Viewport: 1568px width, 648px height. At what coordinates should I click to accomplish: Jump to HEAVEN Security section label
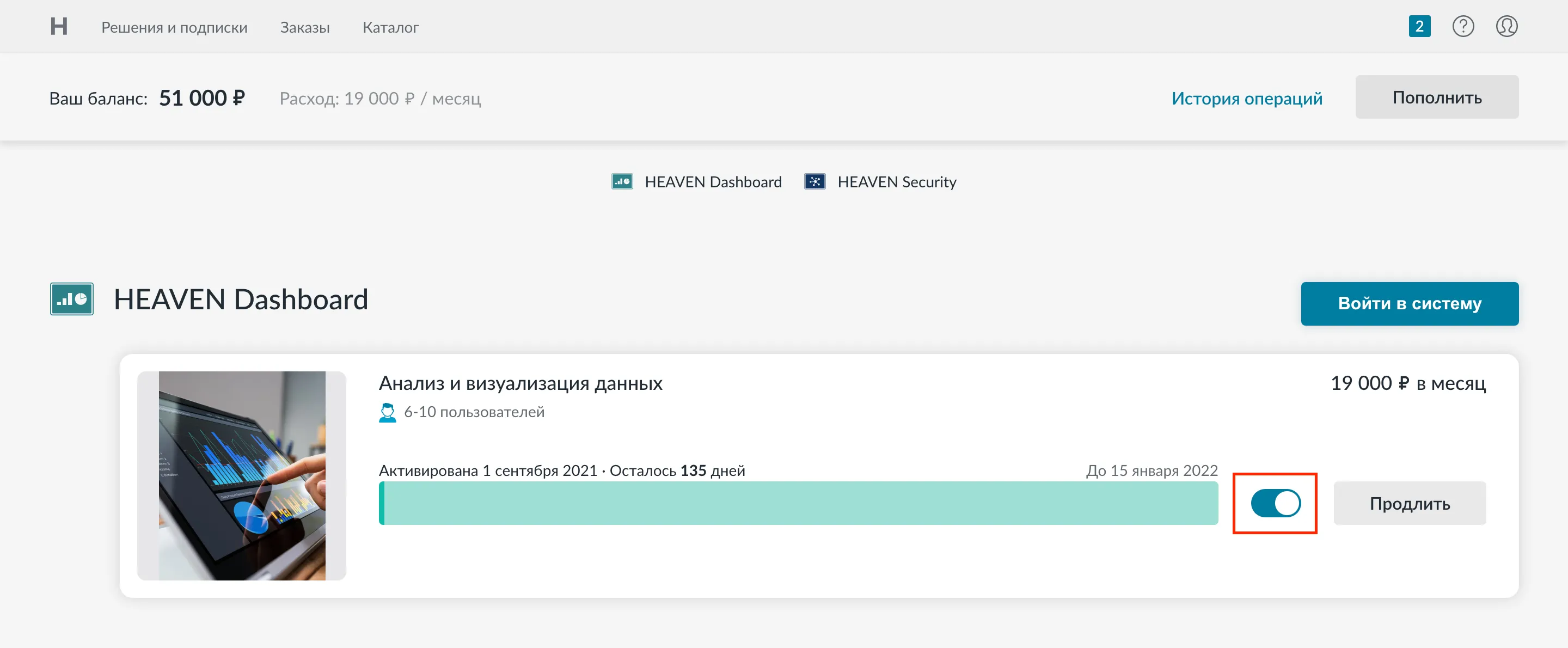(x=897, y=182)
